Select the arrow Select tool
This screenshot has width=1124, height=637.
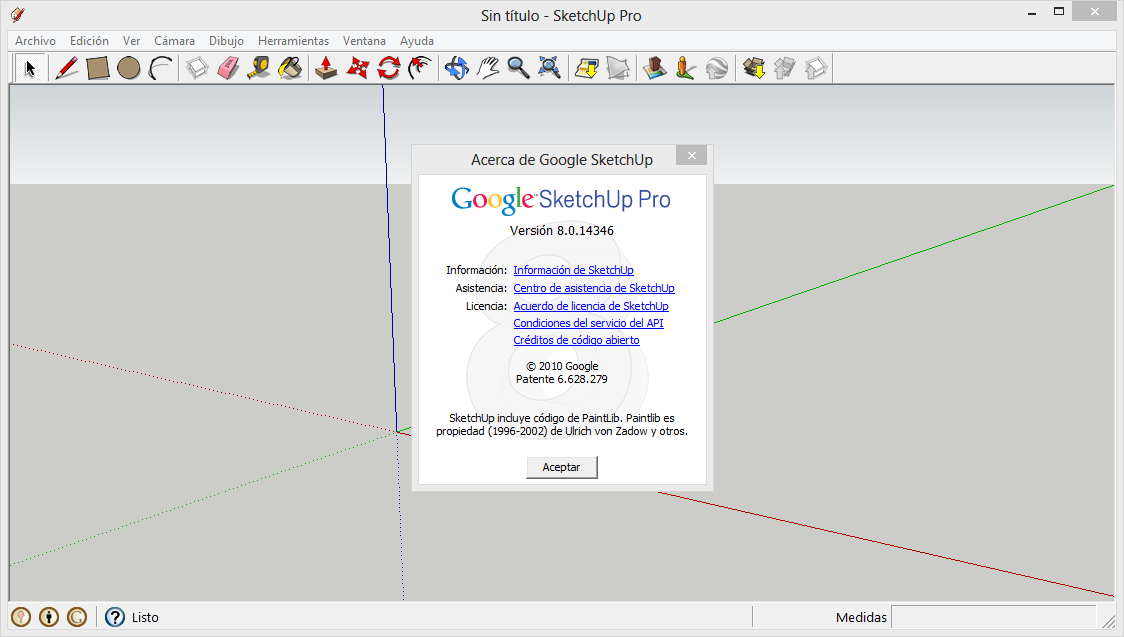(x=29, y=68)
